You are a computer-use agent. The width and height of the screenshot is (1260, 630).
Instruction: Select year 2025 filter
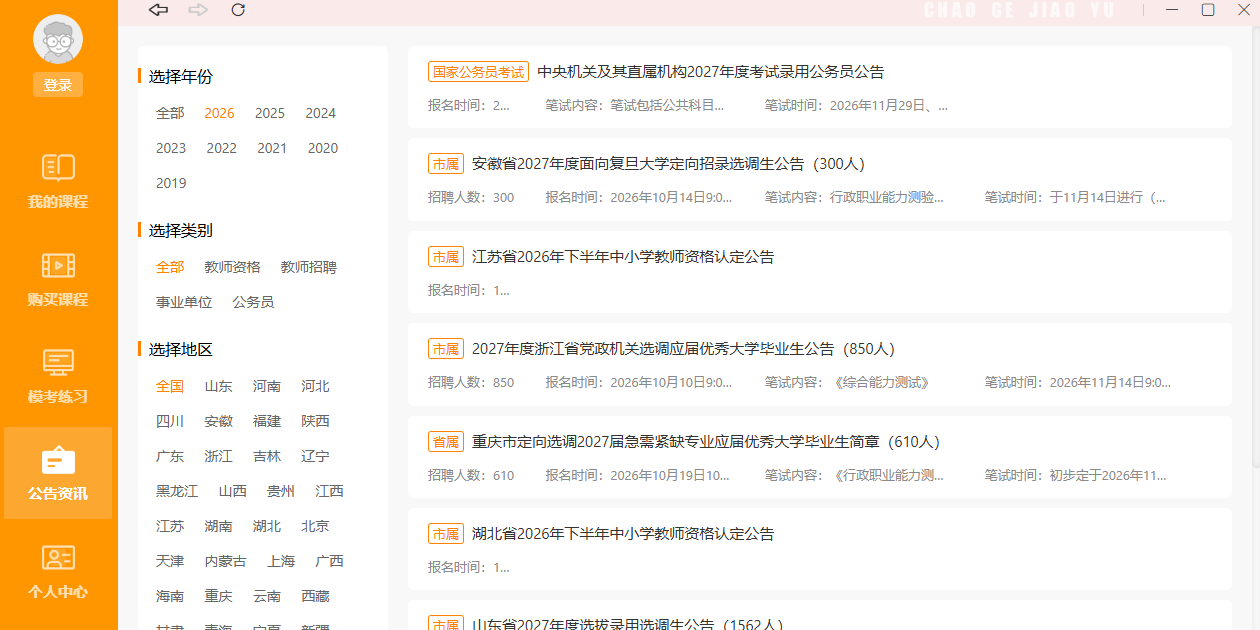coord(270,113)
